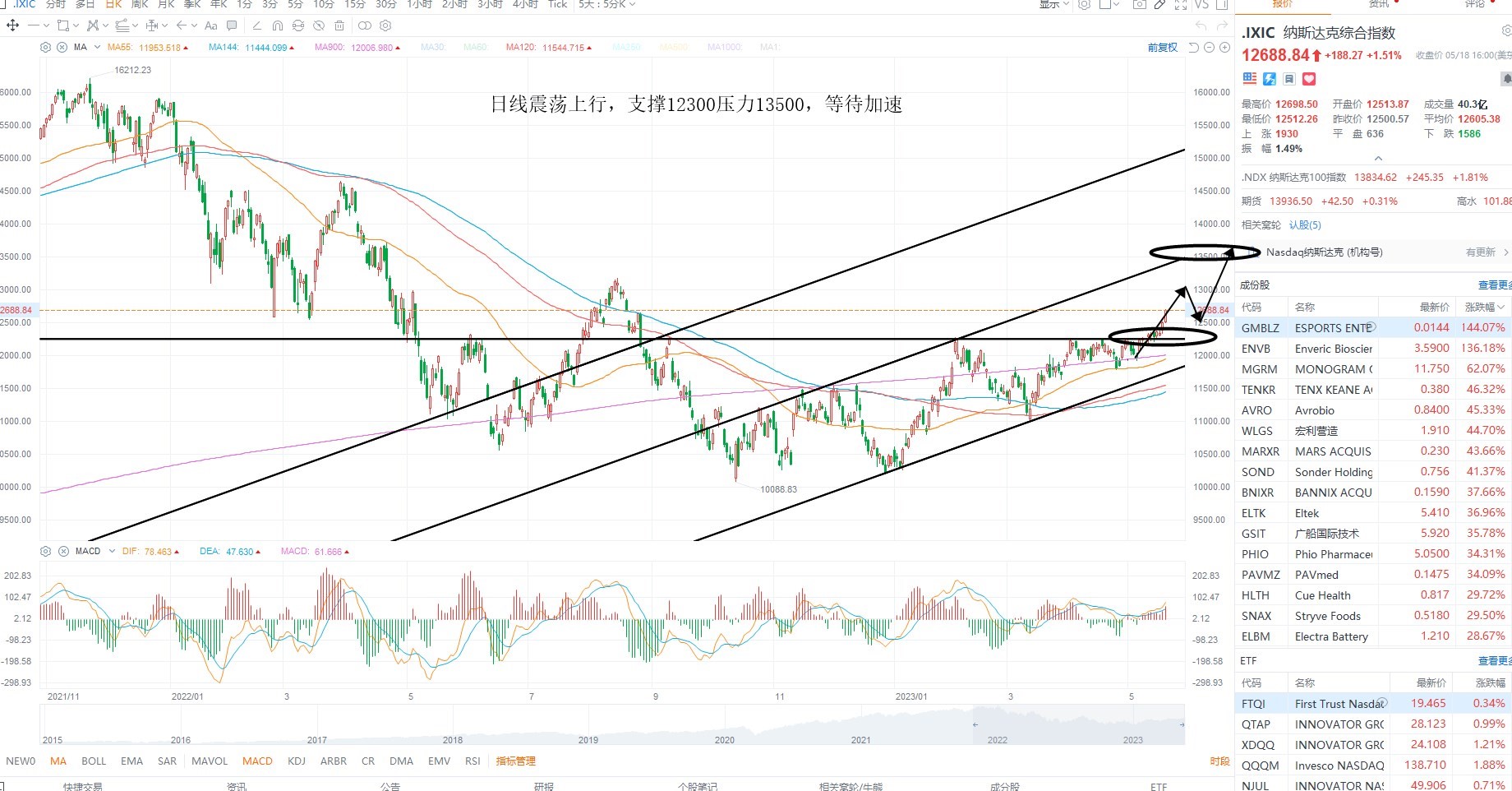Select the Aa text drawing tool
The width and height of the screenshot is (1512, 791).
211,25
